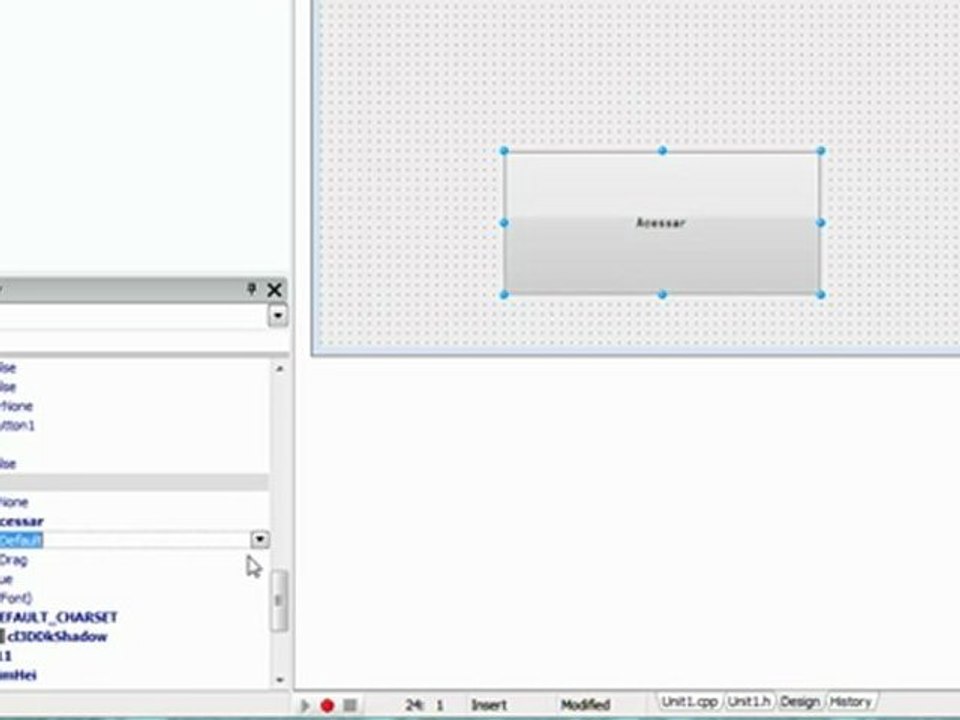Click the highlighted 'Default' property value
The width and height of the screenshot is (960, 720).
(x=21, y=540)
